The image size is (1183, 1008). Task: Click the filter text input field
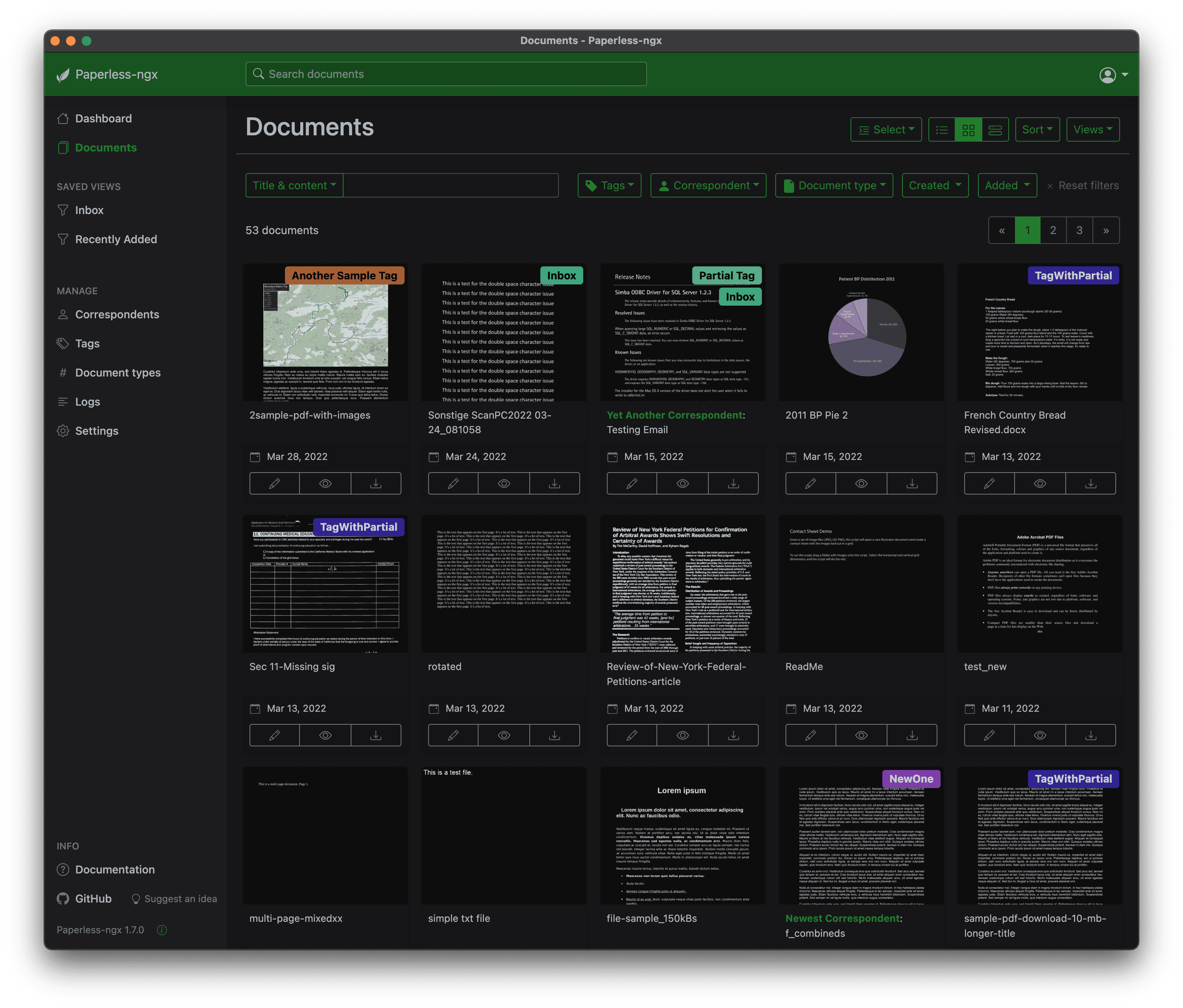(x=451, y=185)
